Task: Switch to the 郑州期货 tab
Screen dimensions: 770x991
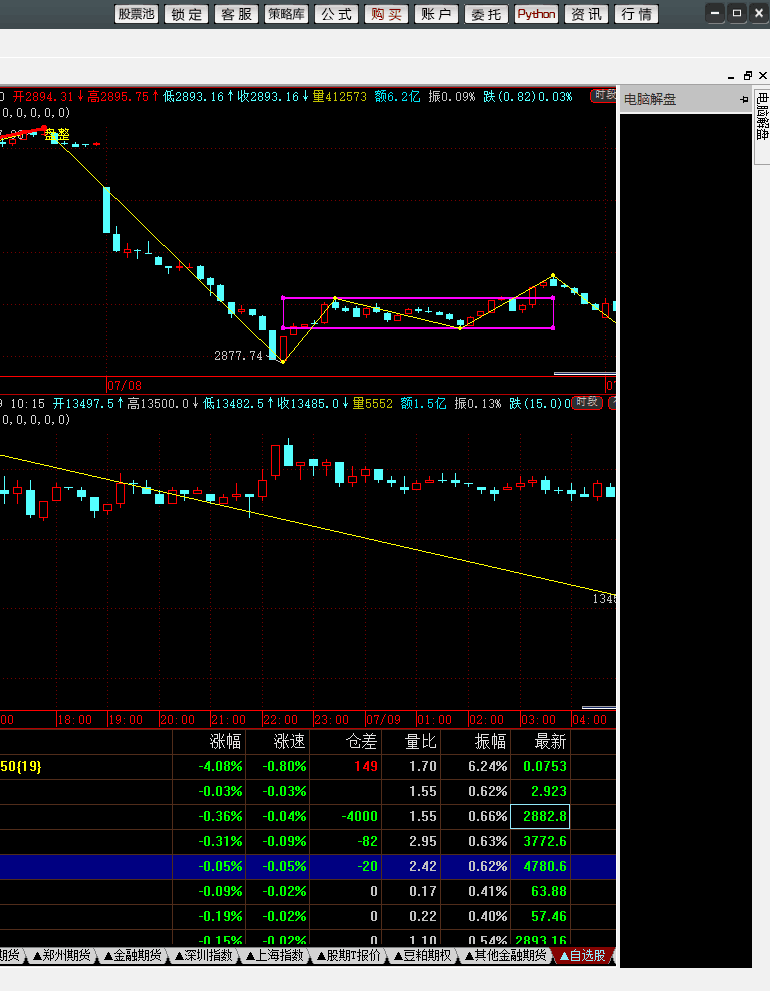Action: 61,955
